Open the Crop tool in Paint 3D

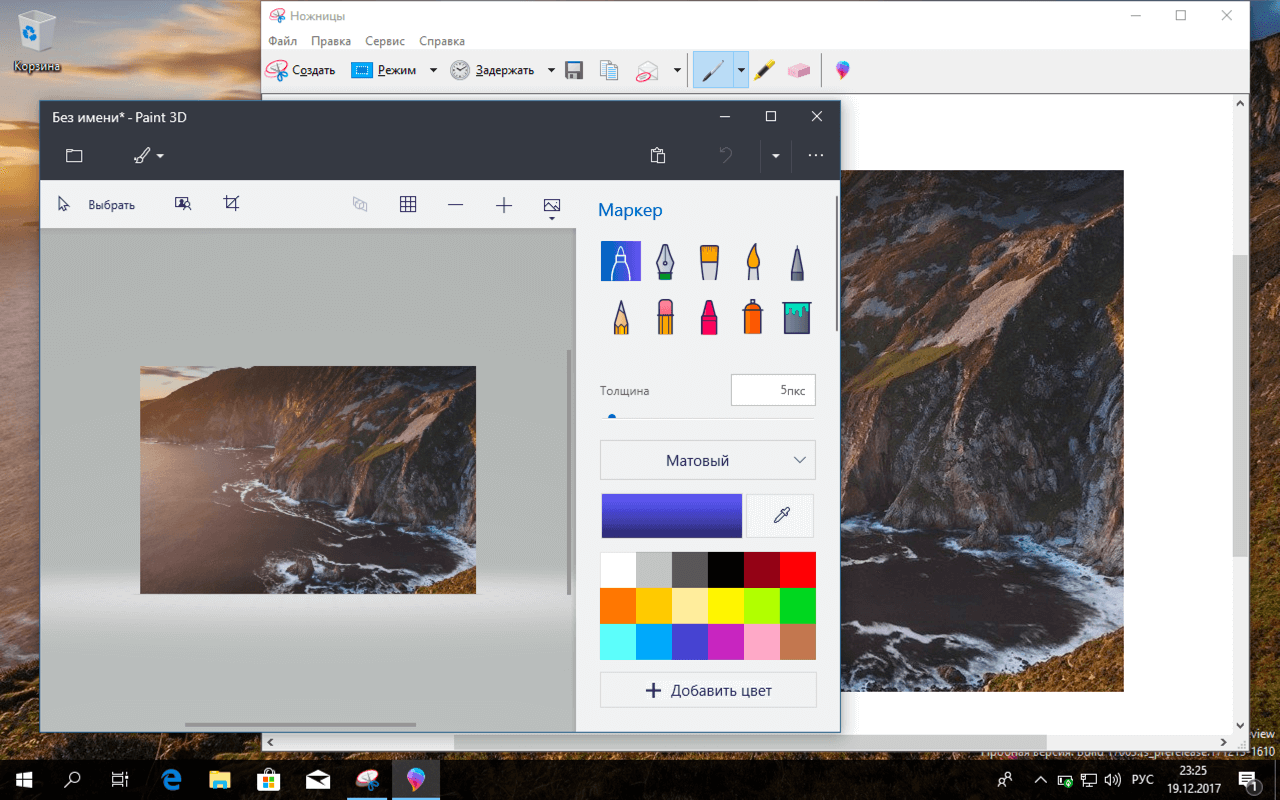231,203
